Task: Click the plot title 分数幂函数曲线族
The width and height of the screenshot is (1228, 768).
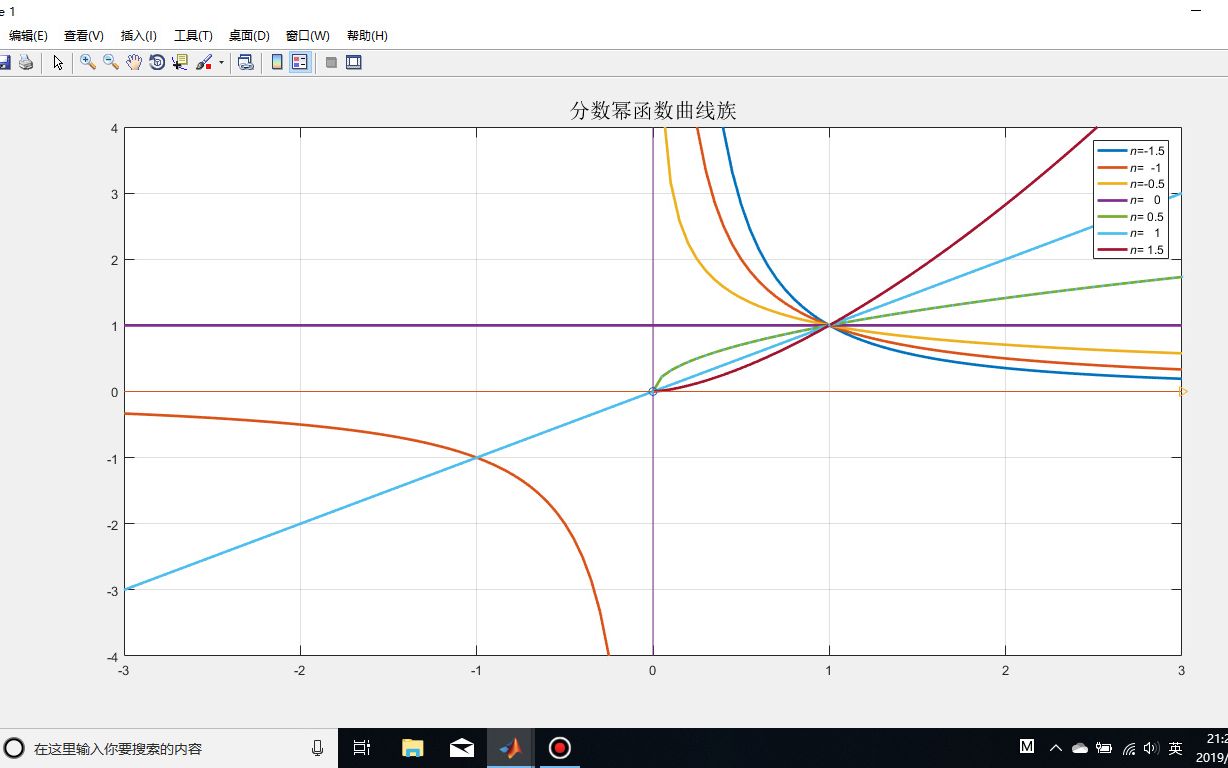Action: (653, 110)
